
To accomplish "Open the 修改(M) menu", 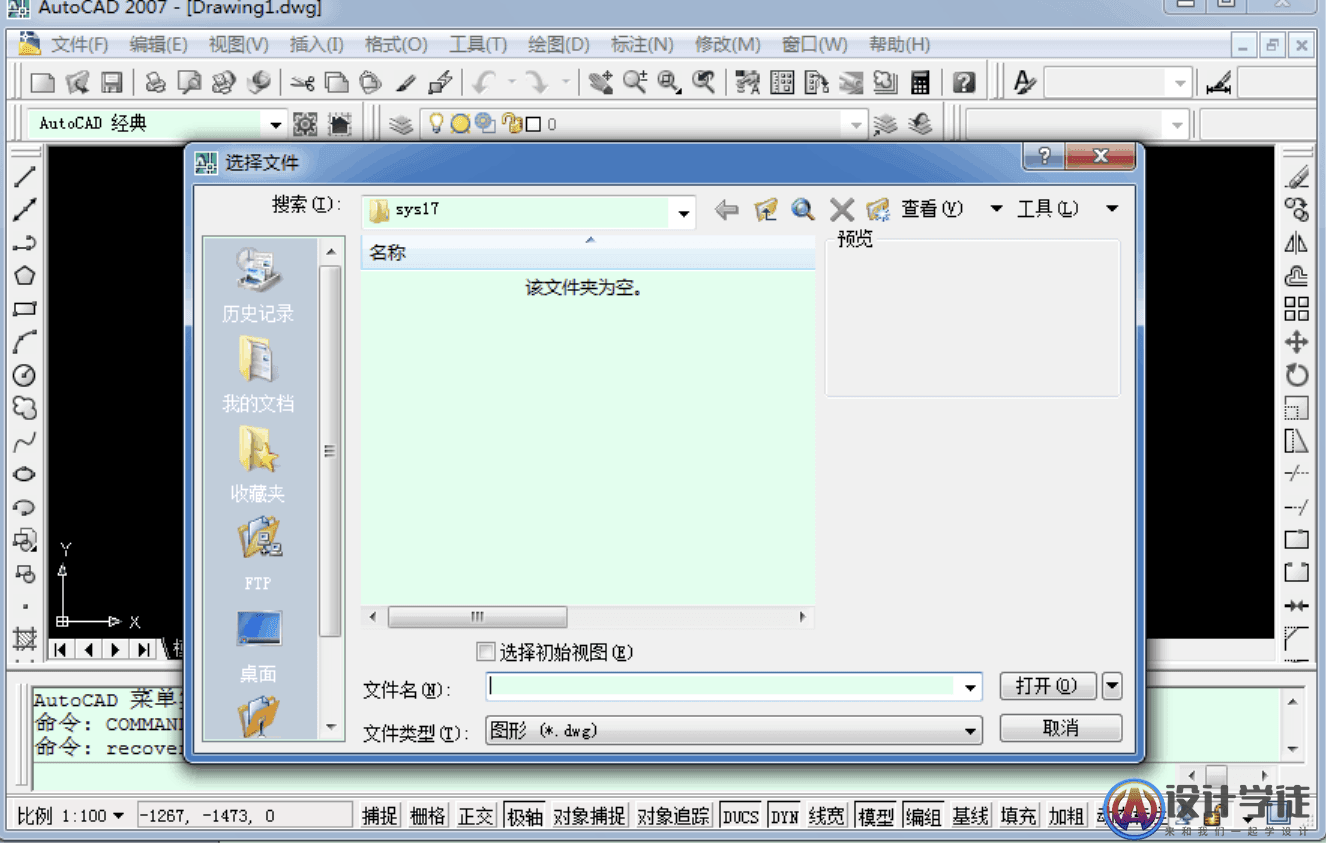I will pos(728,45).
